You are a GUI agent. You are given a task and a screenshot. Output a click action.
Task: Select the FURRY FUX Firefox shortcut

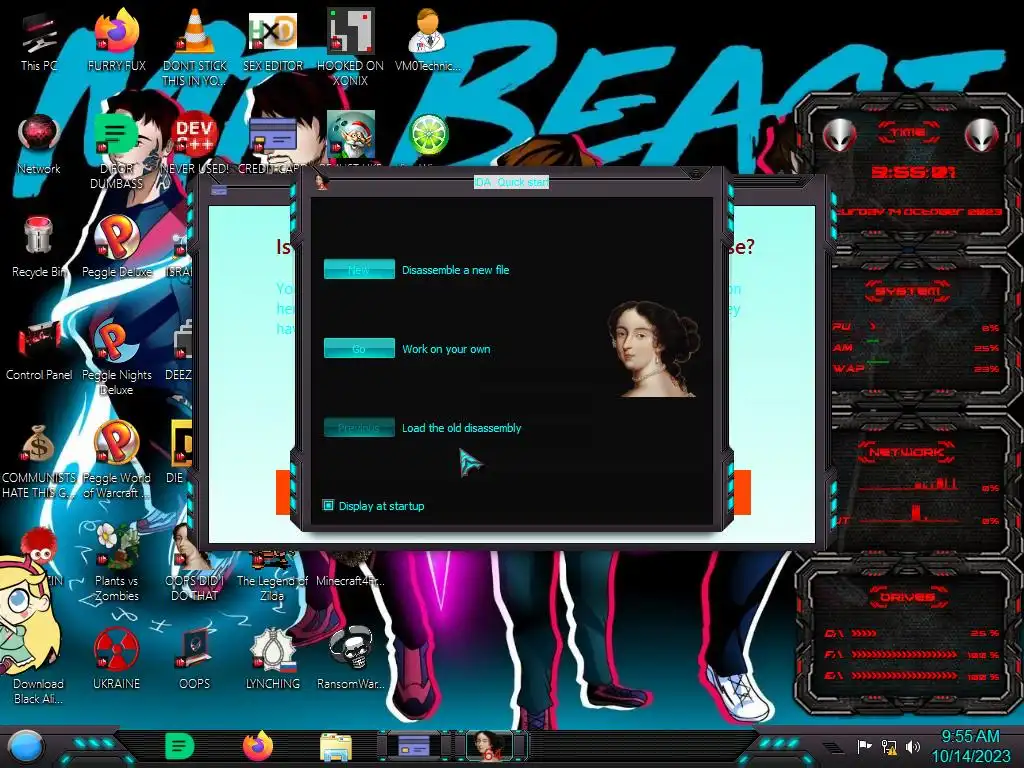117,41
